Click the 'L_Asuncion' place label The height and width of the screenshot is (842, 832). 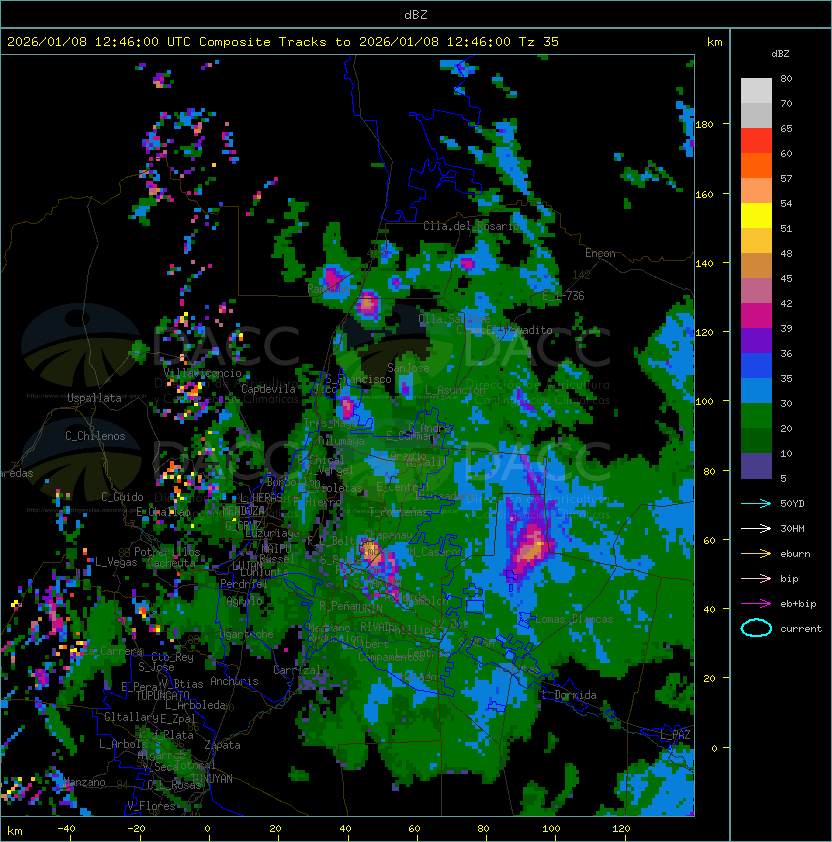[x=455, y=390]
